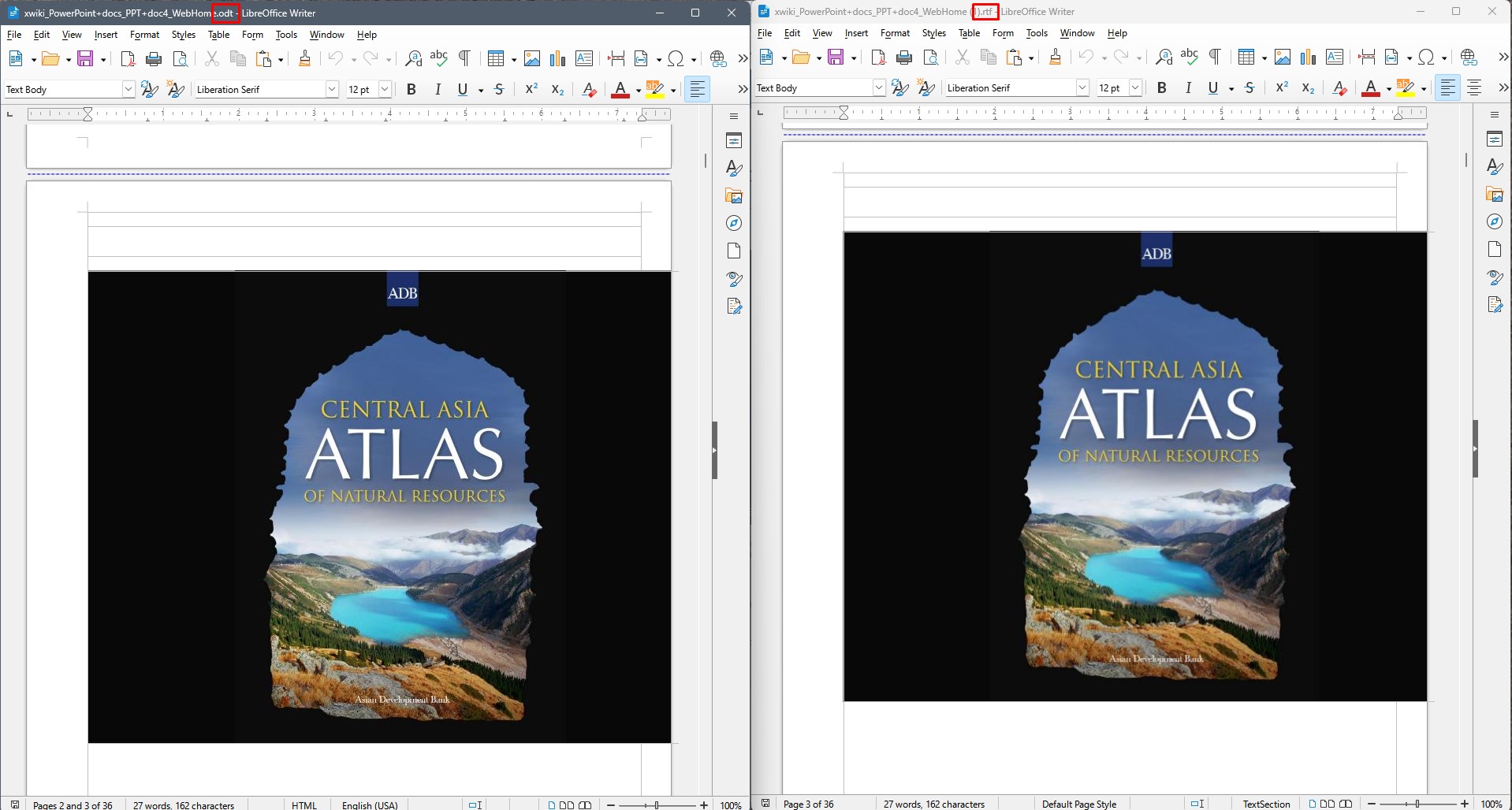Open New document dropdown arrow, left window

33,59
